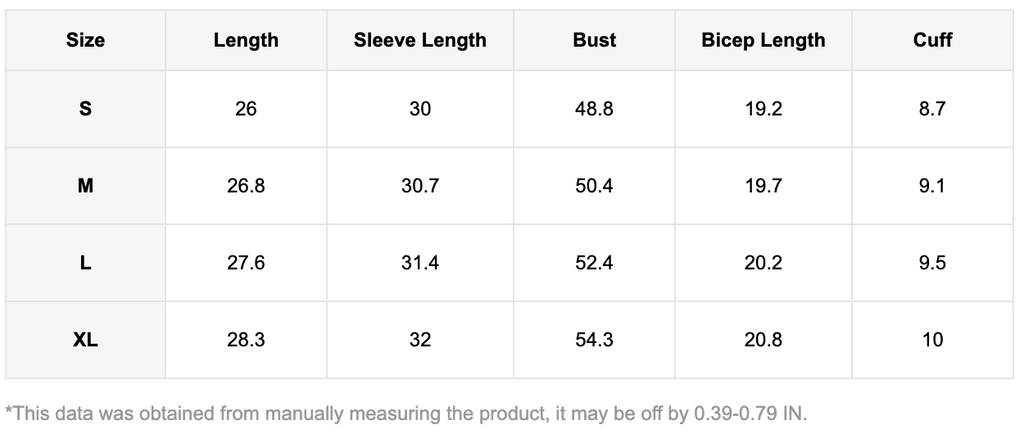Click the Cuff column header
The image size is (1024, 434).
pos(932,41)
